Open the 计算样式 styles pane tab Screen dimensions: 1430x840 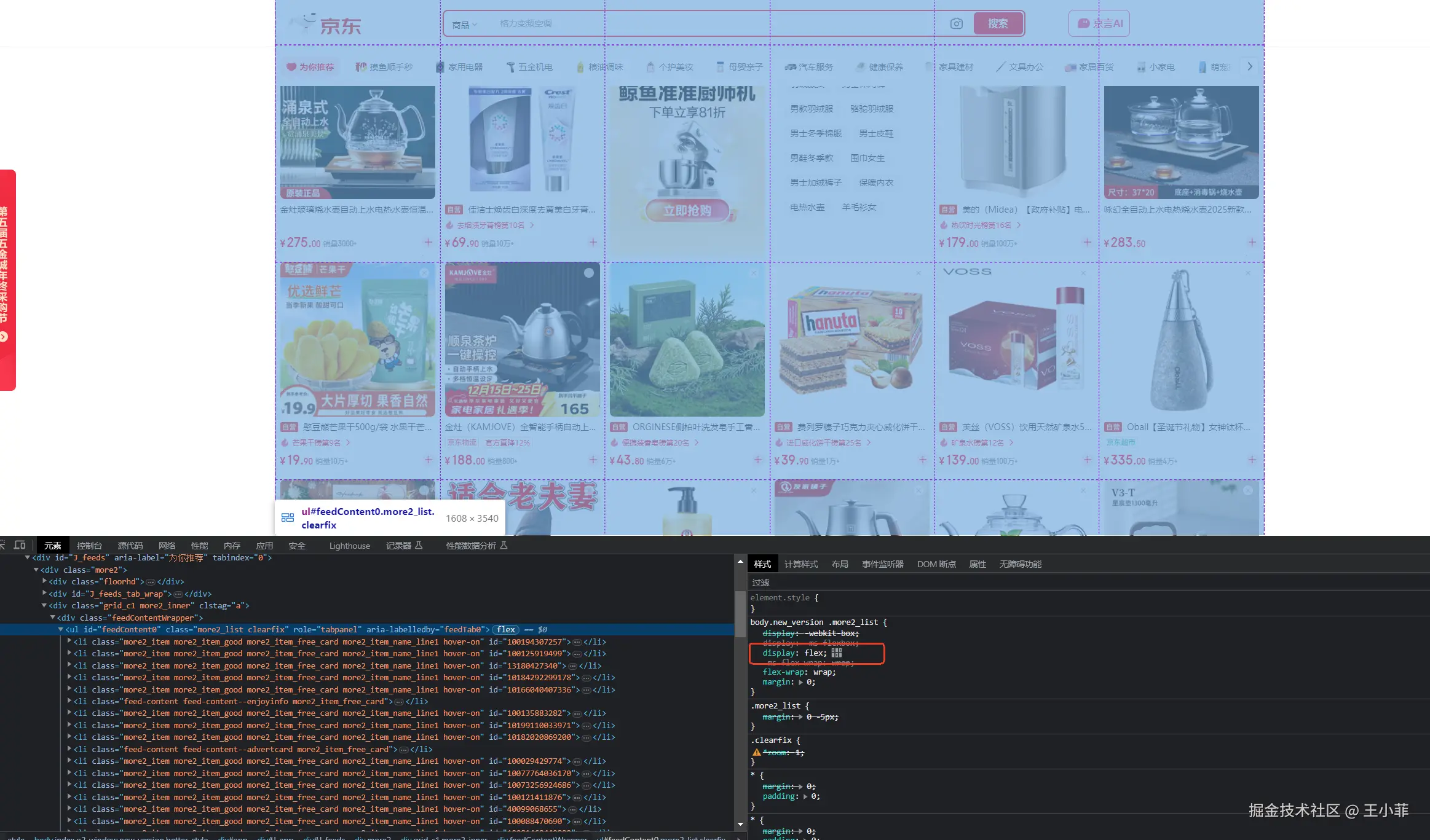click(800, 564)
